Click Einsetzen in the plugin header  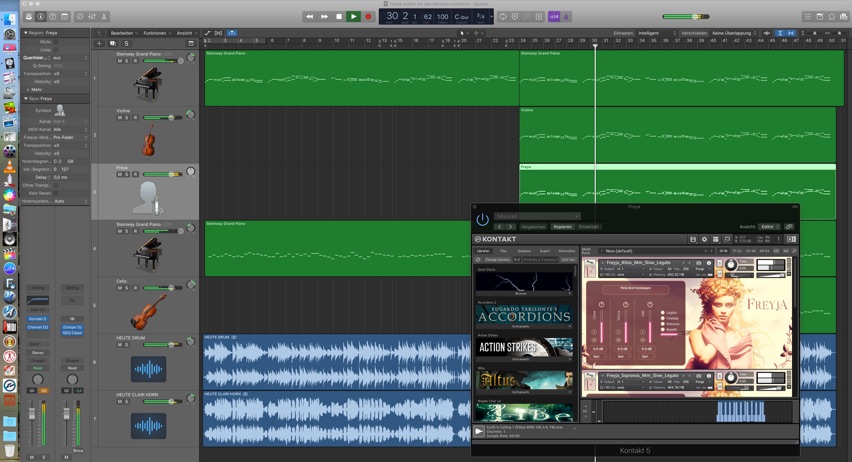point(588,227)
